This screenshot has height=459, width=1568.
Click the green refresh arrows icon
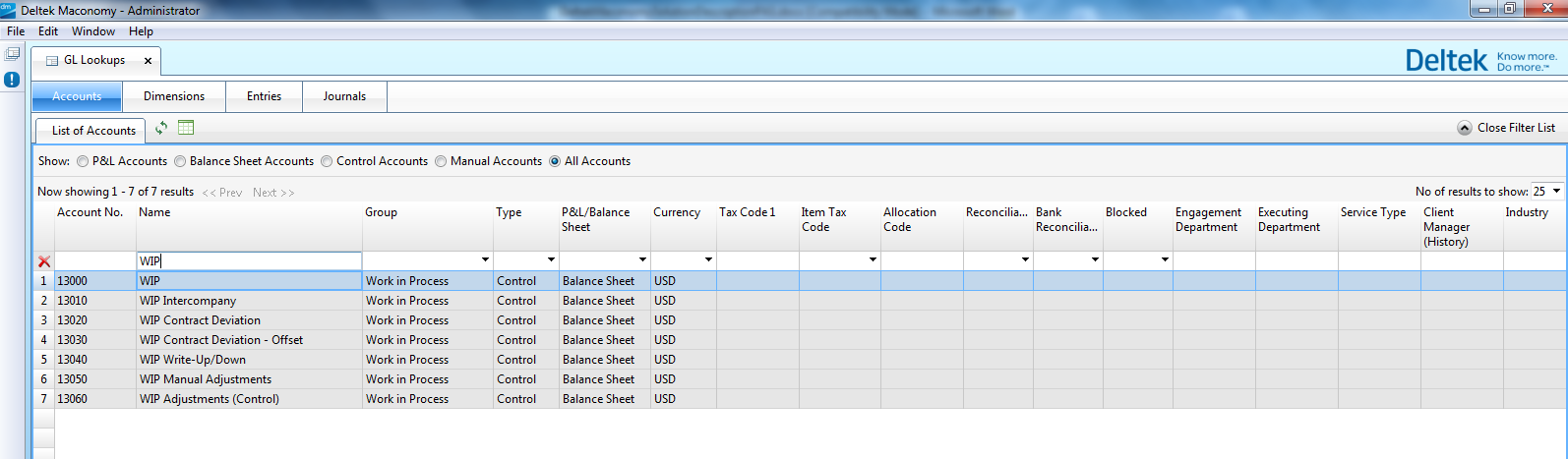[161, 128]
